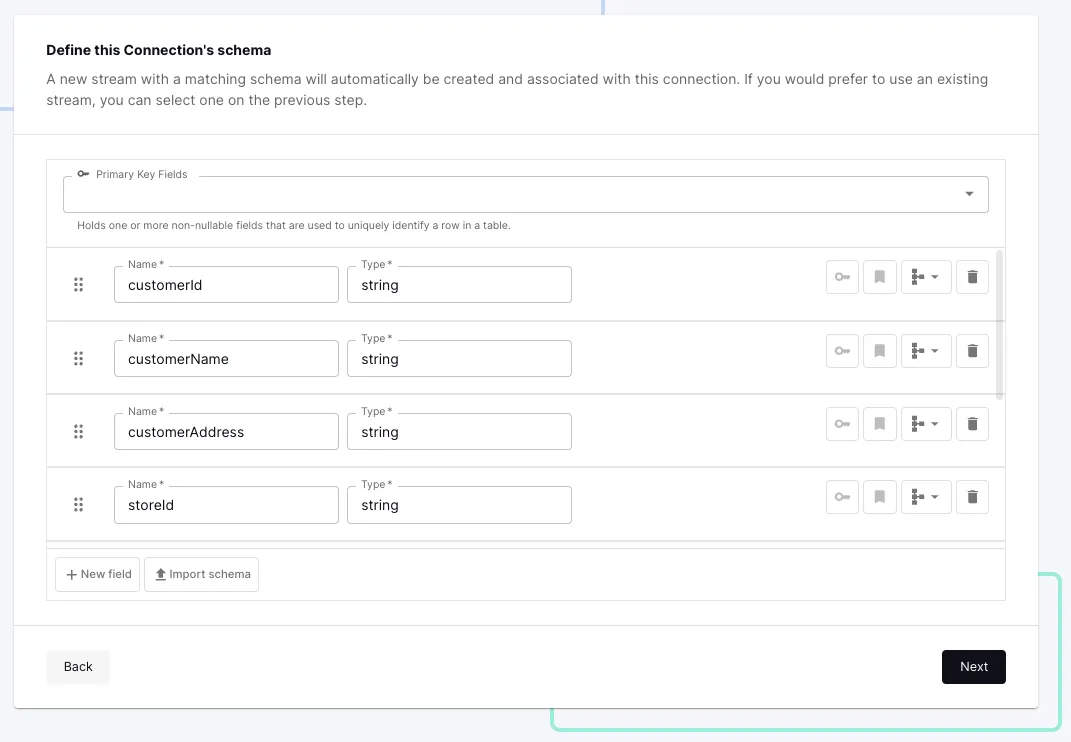Open hierarchy dropdown for storeId row
1071x742 pixels.
point(926,497)
